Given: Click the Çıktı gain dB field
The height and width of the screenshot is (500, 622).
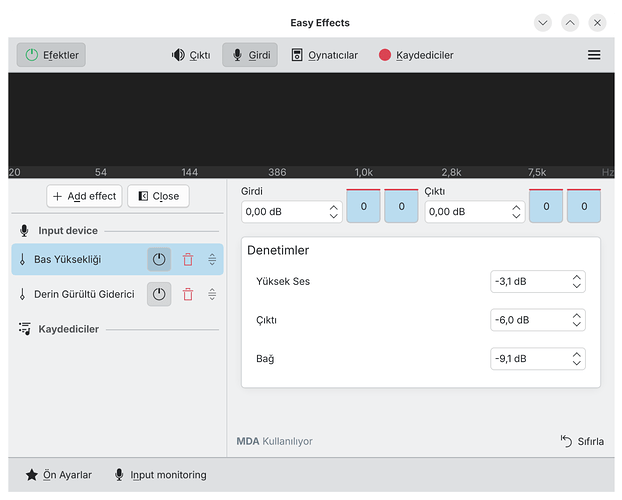Looking at the screenshot, I should 475,212.
